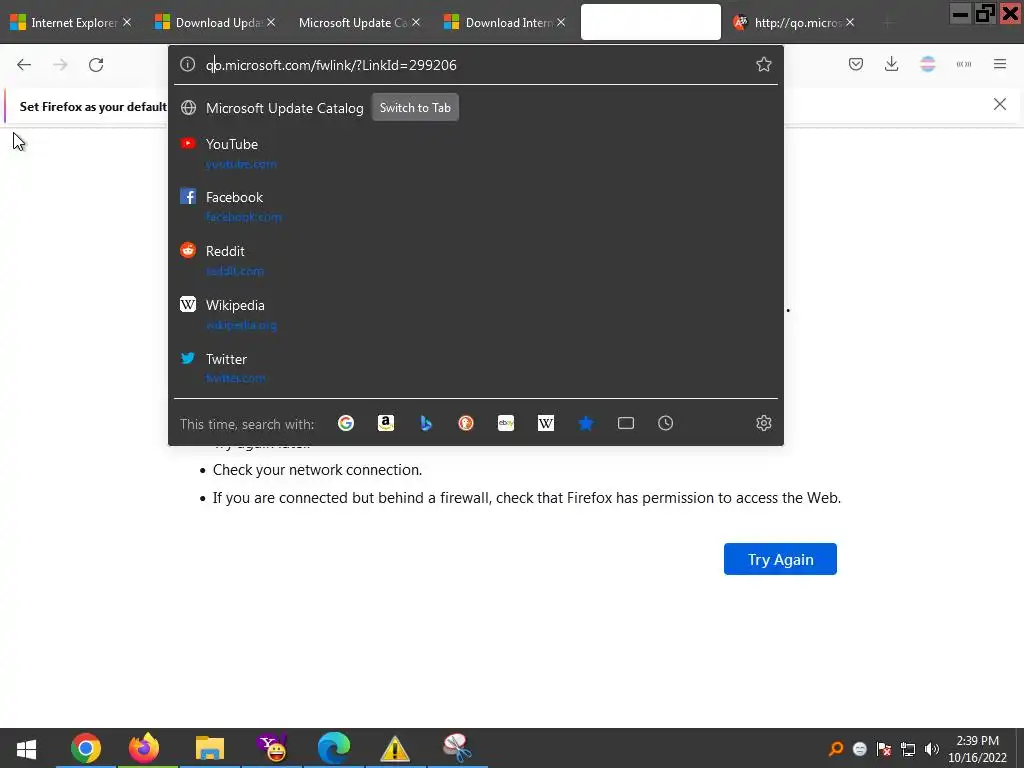Viewport: 1024px width, 768px height.
Task: Open the Download Internet Explorer tab
Action: (x=504, y=22)
